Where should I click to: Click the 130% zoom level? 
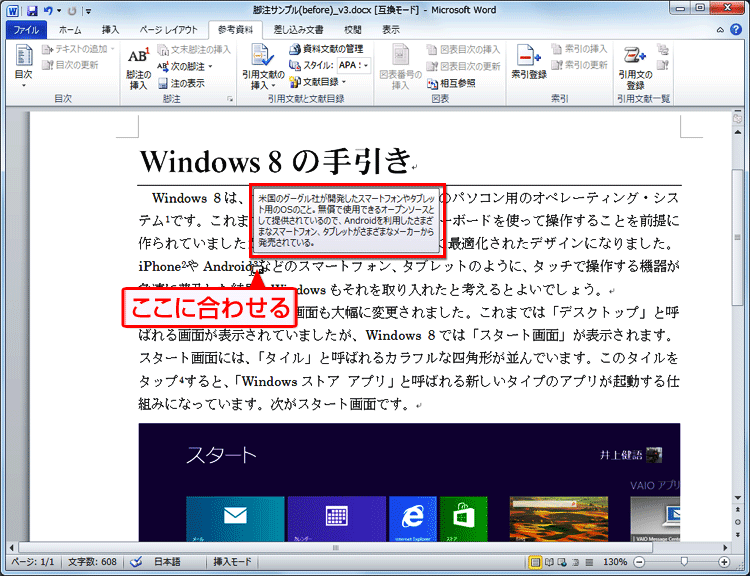pyautogui.click(x=614, y=562)
